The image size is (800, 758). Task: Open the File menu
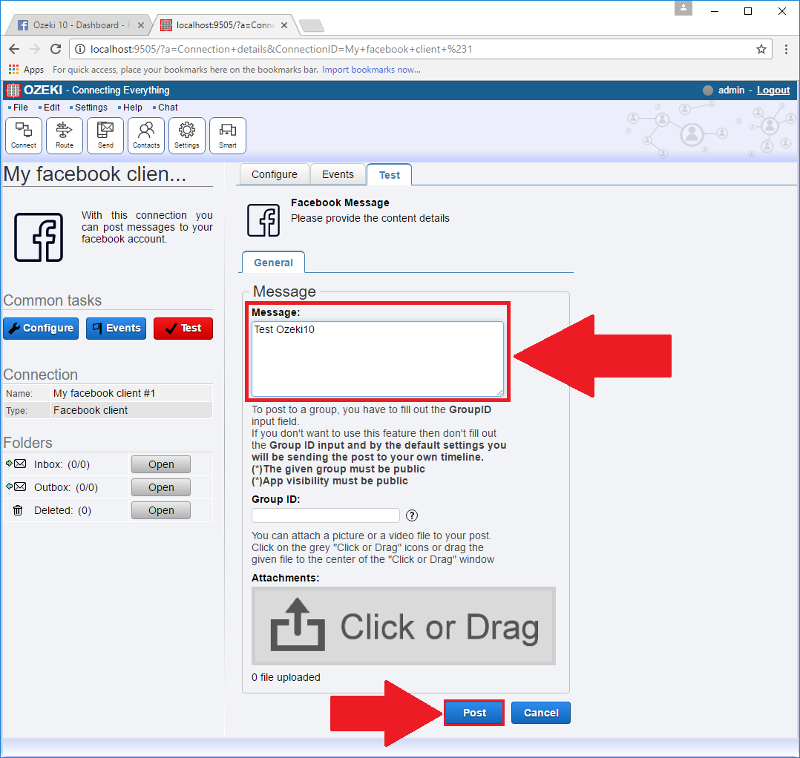pyautogui.click(x=20, y=107)
